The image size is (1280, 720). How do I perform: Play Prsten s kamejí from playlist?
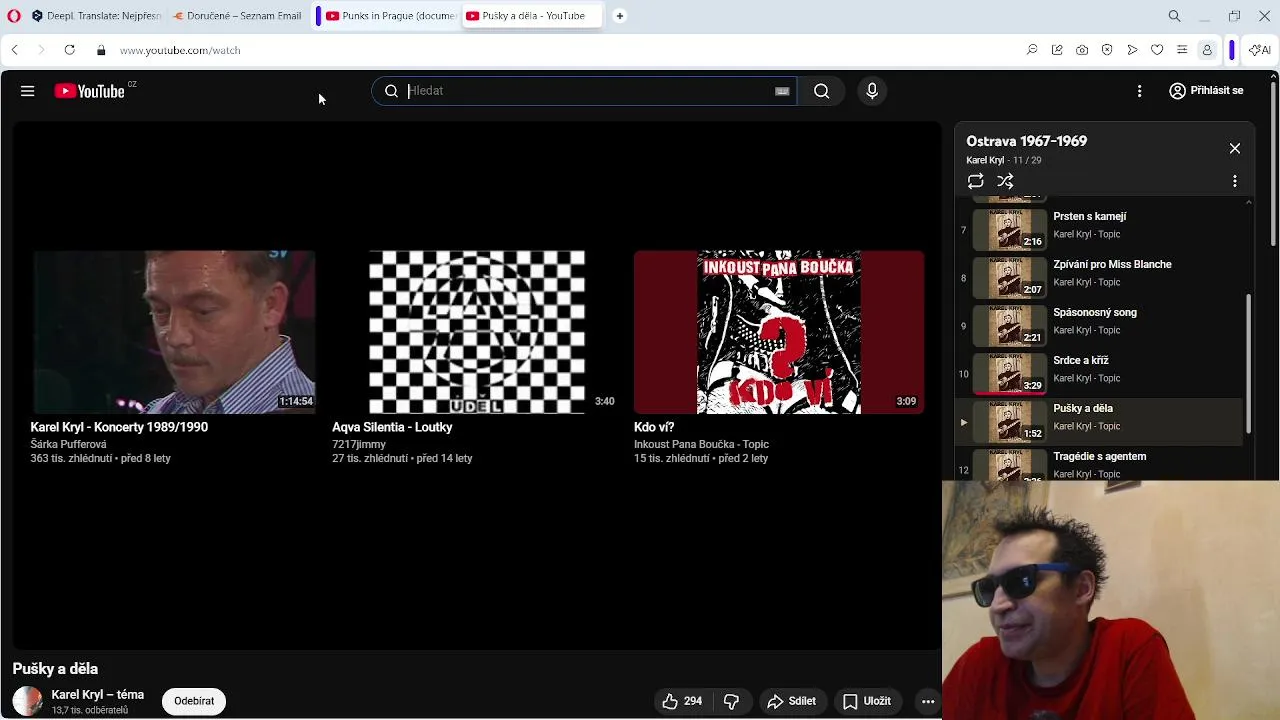tap(1098, 229)
